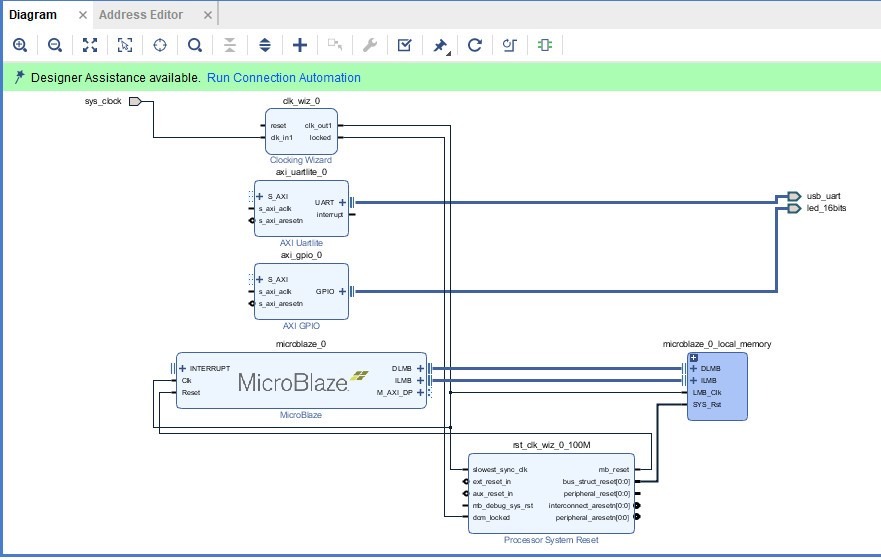Expand the microblaze_0_local_memory hierarchy block
The width and height of the screenshot is (881, 560).
click(x=693, y=358)
